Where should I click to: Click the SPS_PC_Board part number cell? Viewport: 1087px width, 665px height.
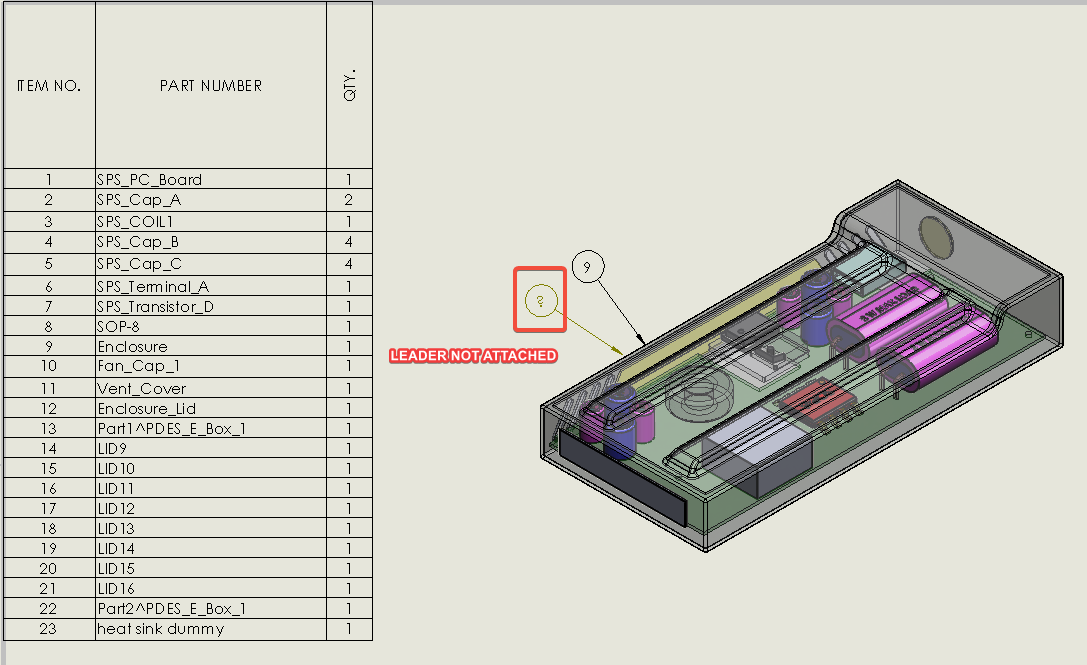tap(211, 180)
